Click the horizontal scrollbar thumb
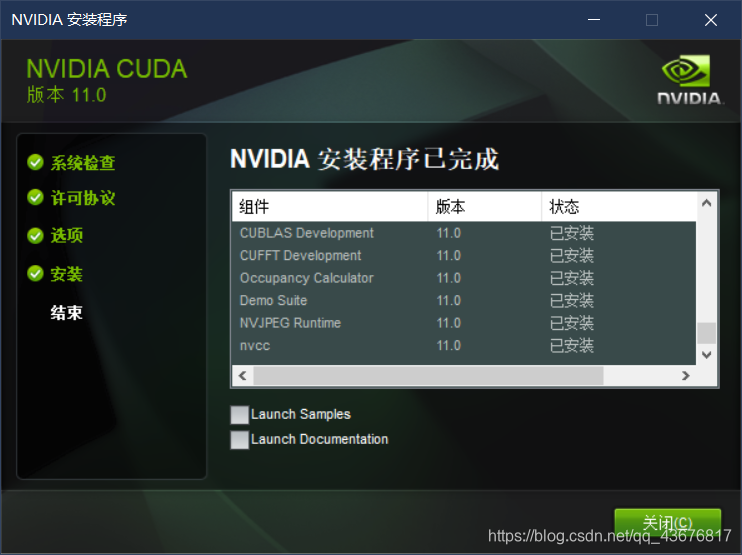 [x=428, y=376]
